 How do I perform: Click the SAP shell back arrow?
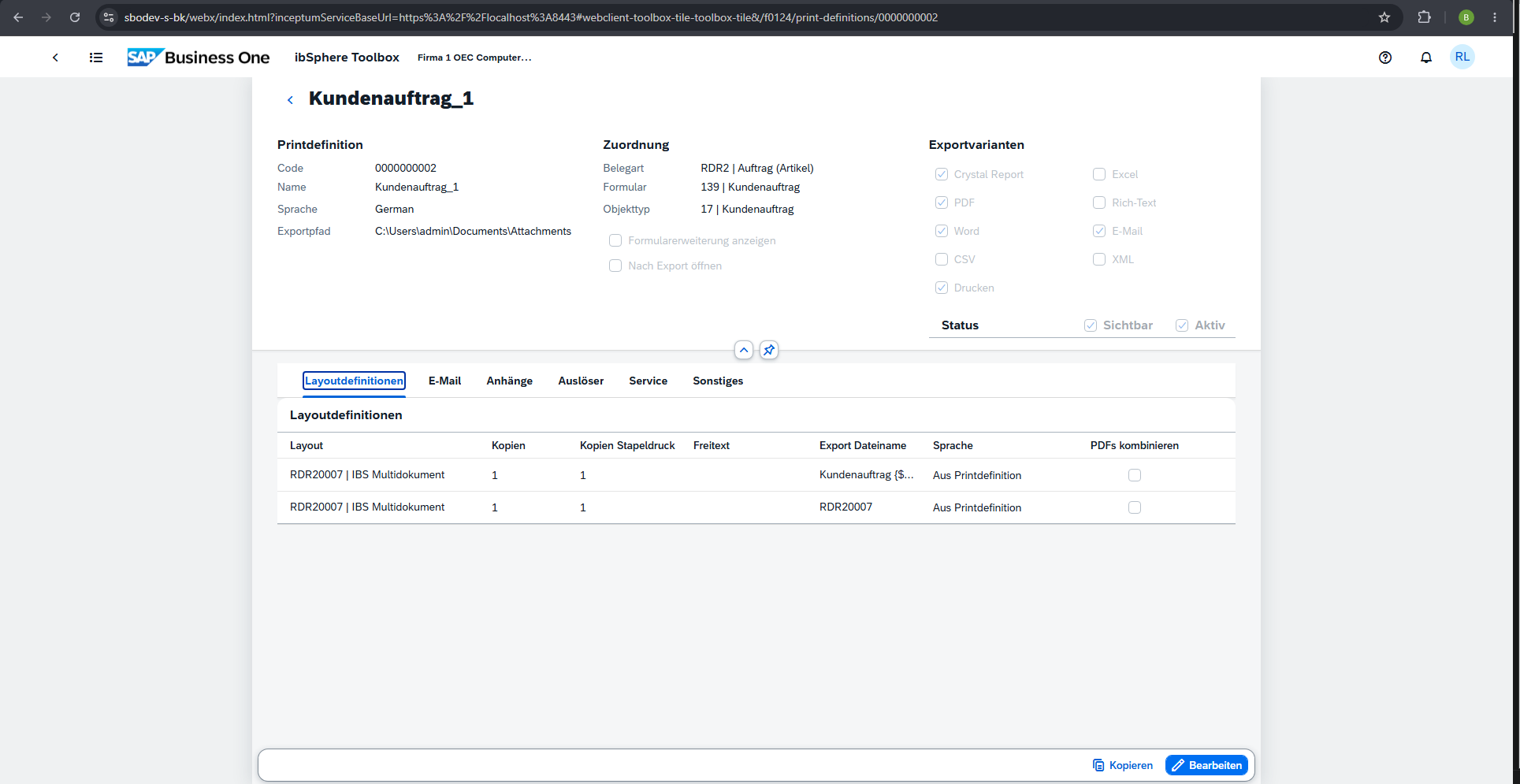55,58
